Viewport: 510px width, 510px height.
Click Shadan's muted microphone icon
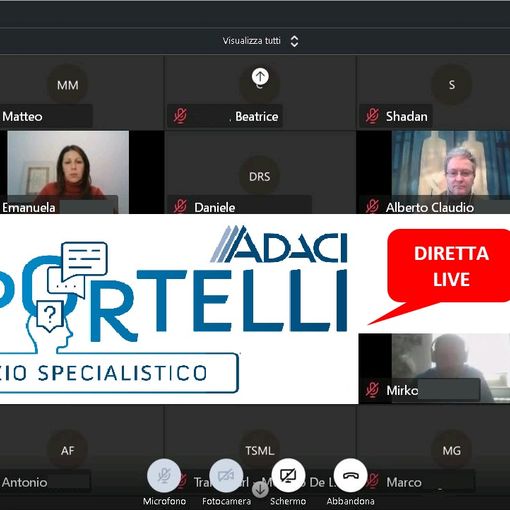pyautogui.click(x=372, y=116)
